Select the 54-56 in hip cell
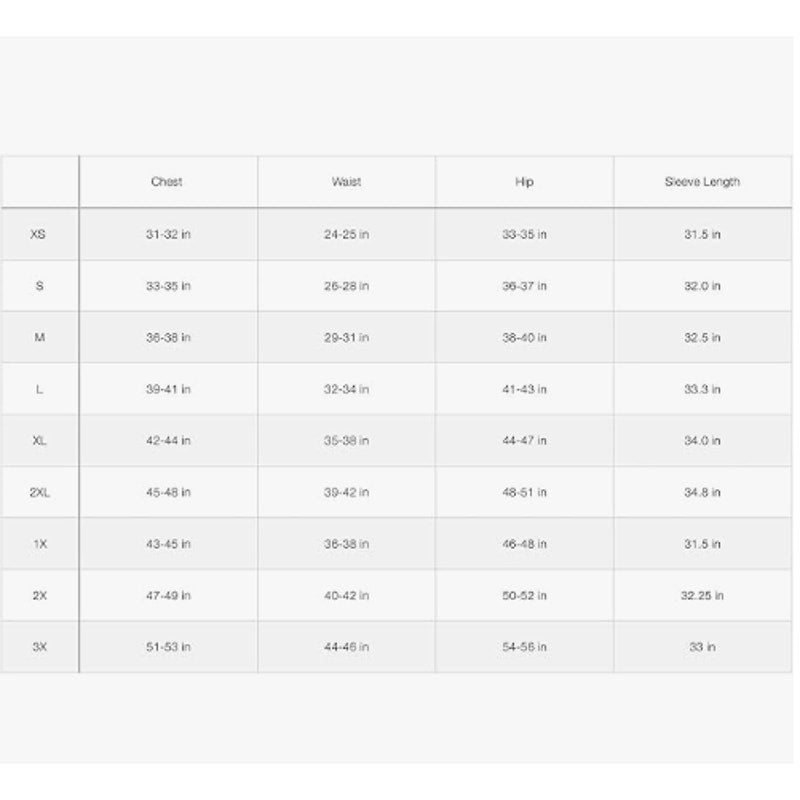The width and height of the screenshot is (800, 800). pyautogui.click(x=524, y=647)
